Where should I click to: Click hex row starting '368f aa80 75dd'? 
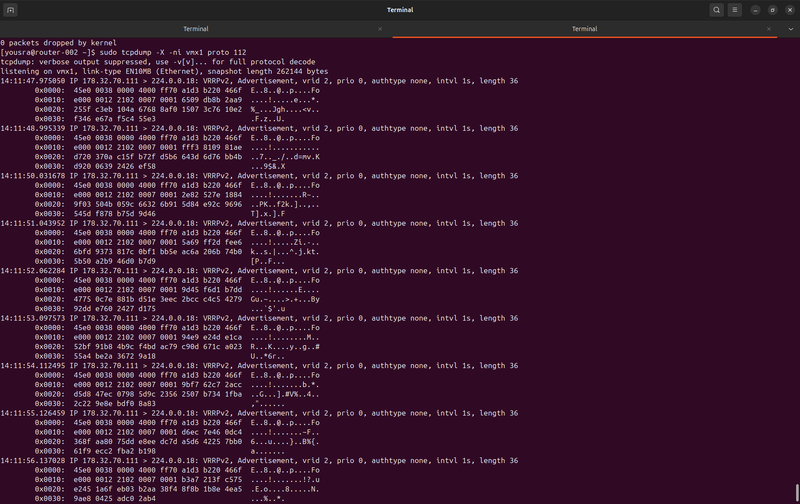(x=177, y=442)
